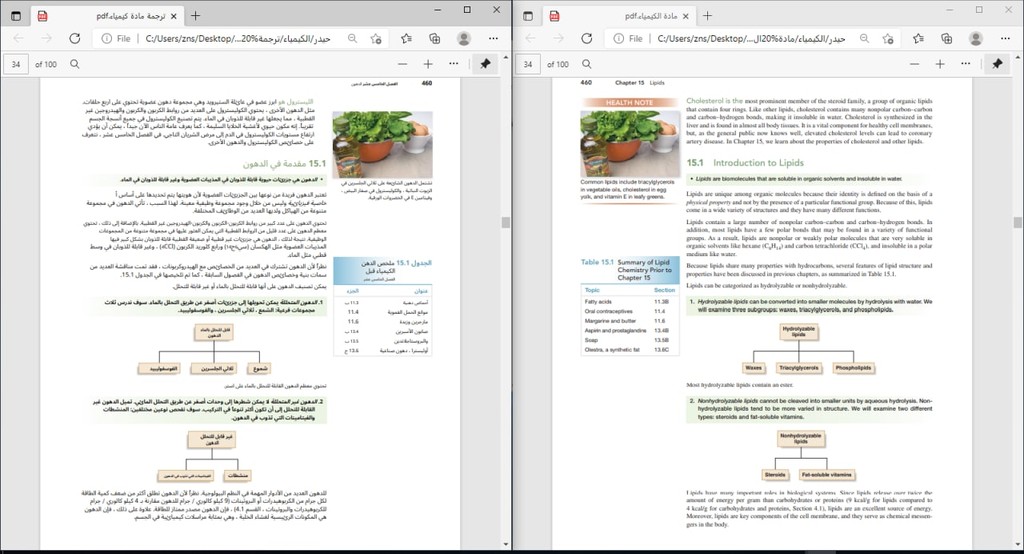The image size is (1024, 554).
Task: Open Collections in left window
Action: [x=434, y=39]
